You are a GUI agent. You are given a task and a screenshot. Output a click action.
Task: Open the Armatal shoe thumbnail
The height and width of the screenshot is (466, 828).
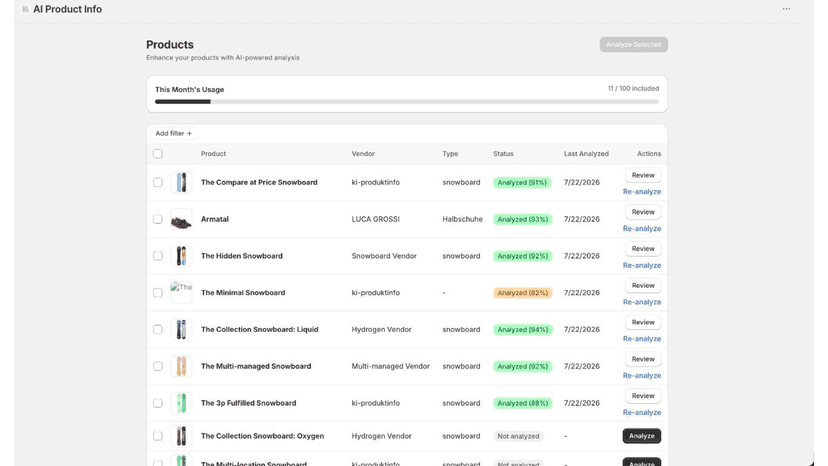pos(181,219)
